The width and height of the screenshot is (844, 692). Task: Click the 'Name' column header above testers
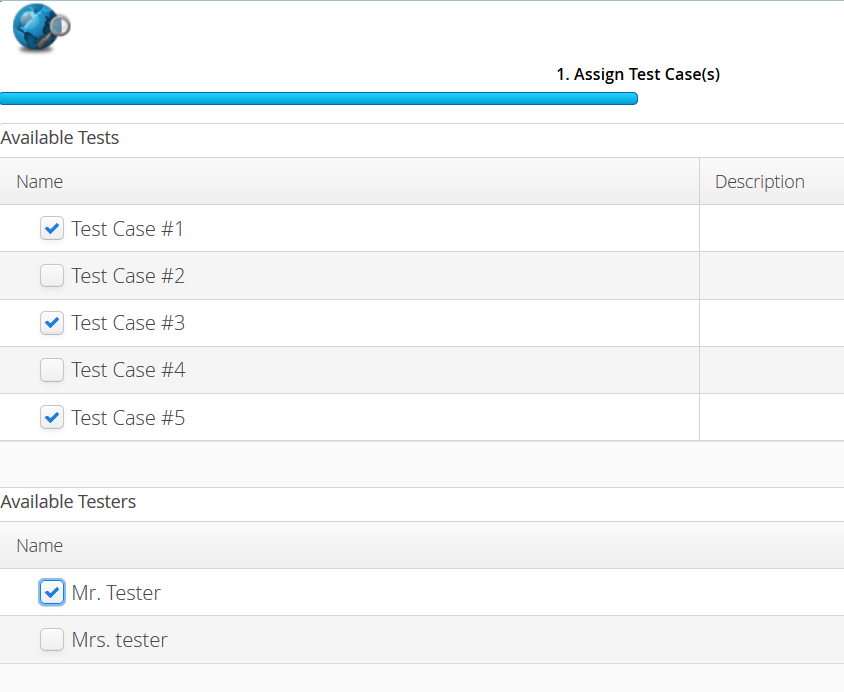click(39, 545)
